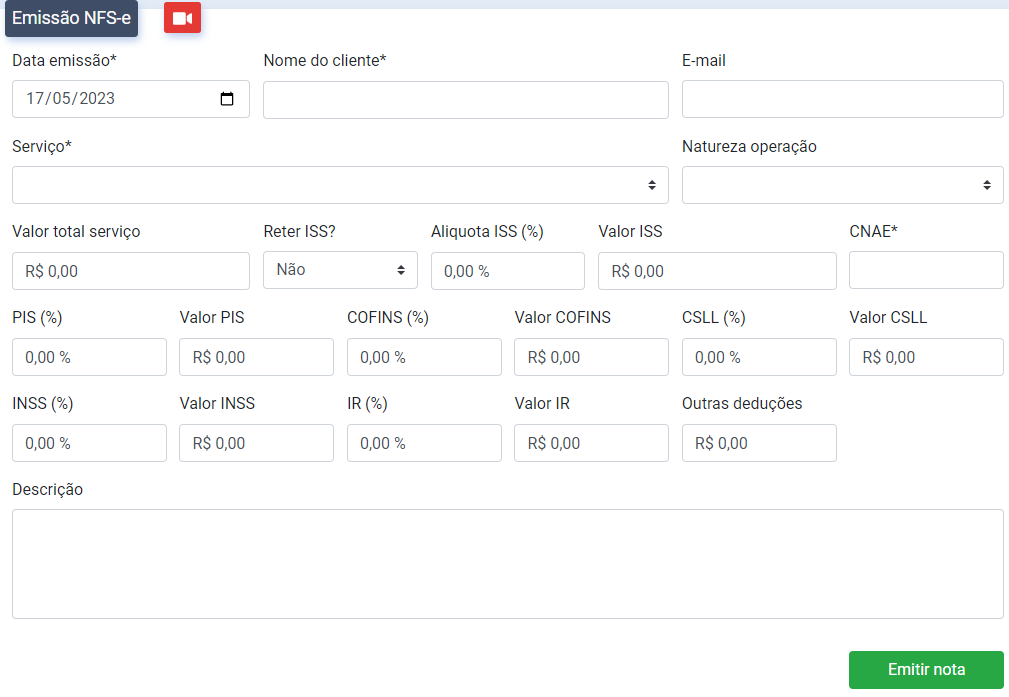This screenshot has height=697, width=1009.
Task: Open the calendar picker in Data emissão
Action: [x=227, y=99]
